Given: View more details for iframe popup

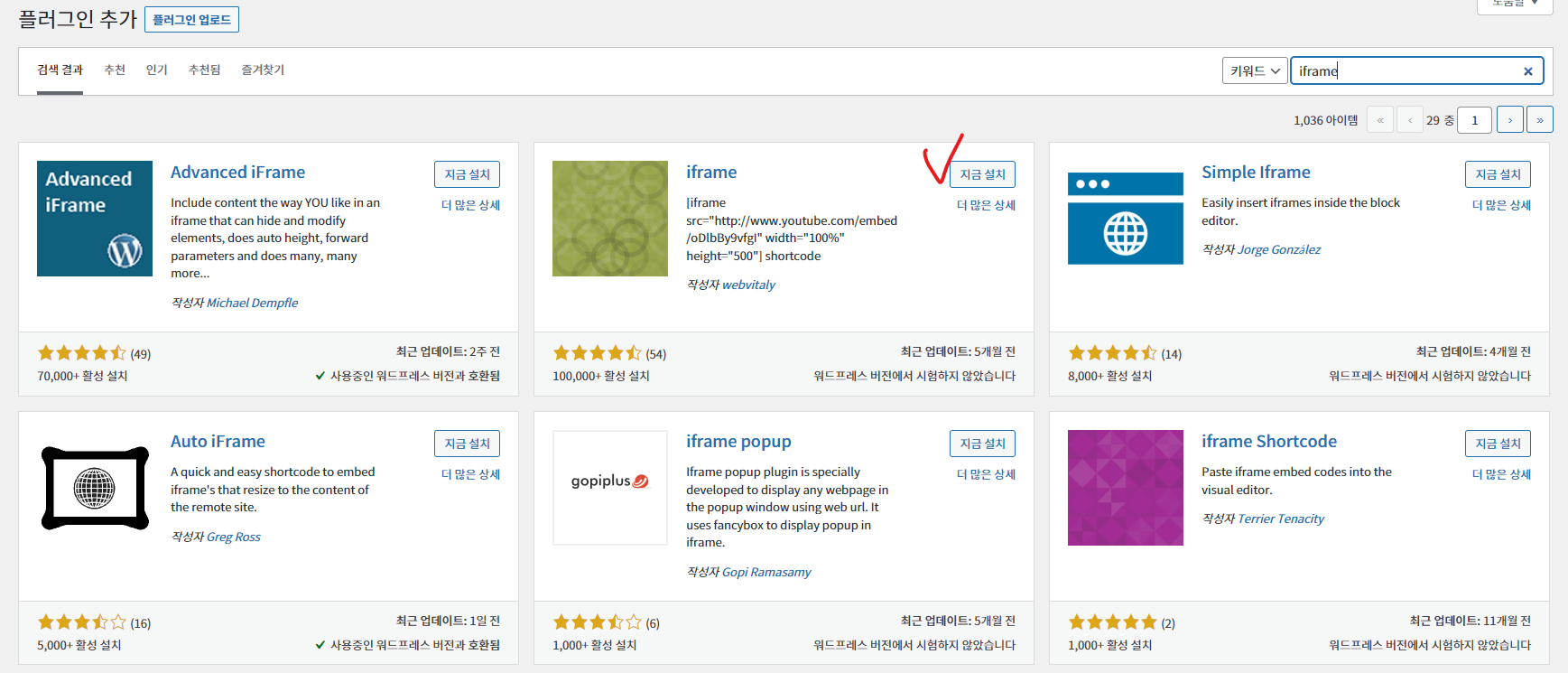Looking at the screenshot, I should coord(986,474).
